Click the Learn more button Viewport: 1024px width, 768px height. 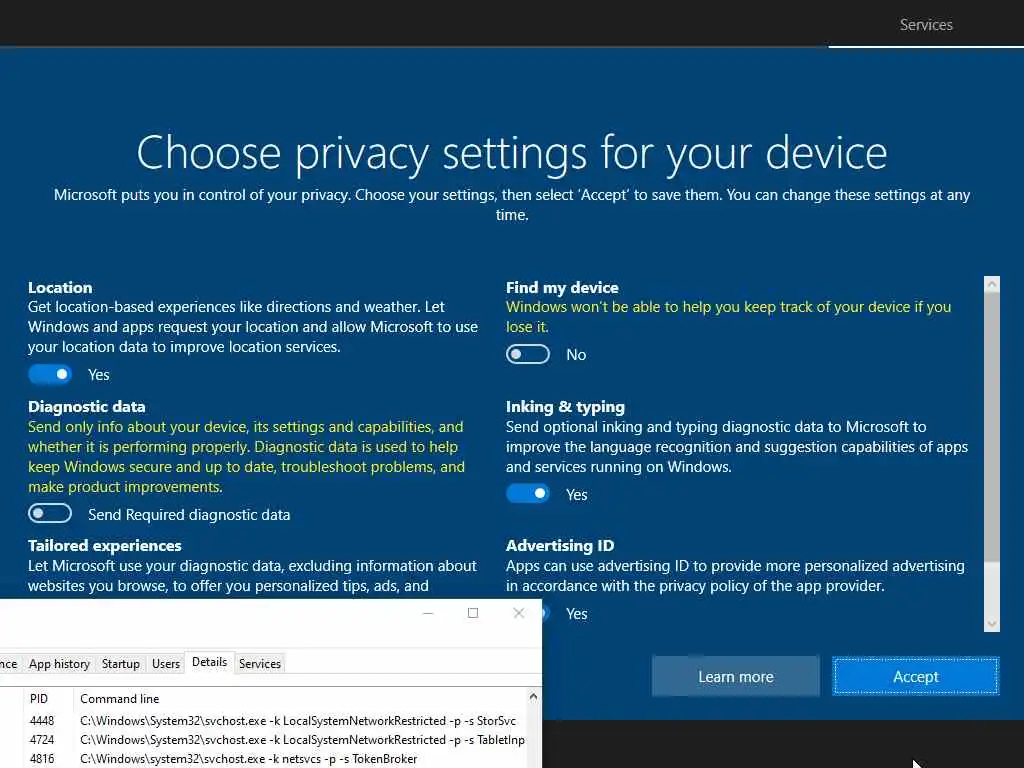(x=735, y=676)
